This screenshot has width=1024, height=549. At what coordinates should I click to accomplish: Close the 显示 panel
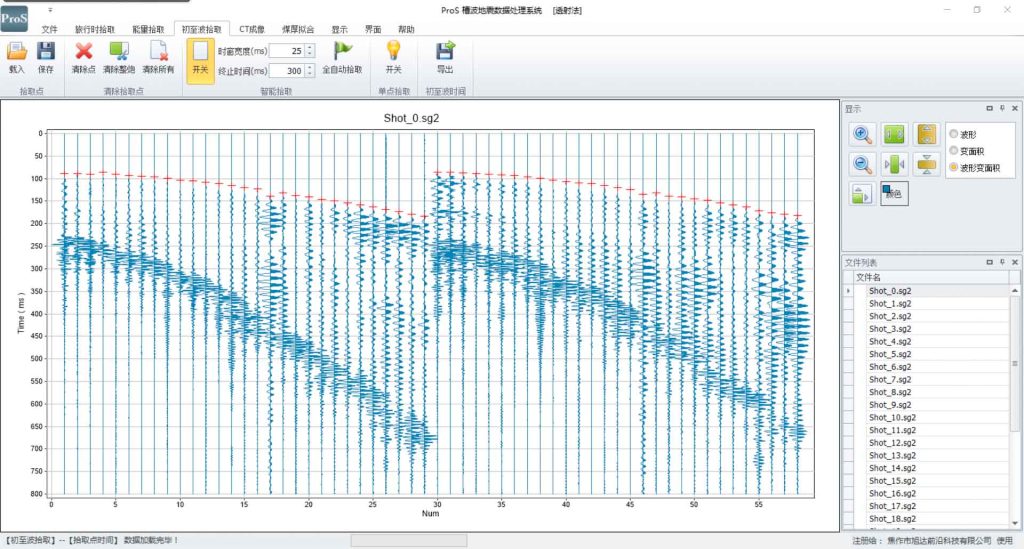[x=1015, y=108]
